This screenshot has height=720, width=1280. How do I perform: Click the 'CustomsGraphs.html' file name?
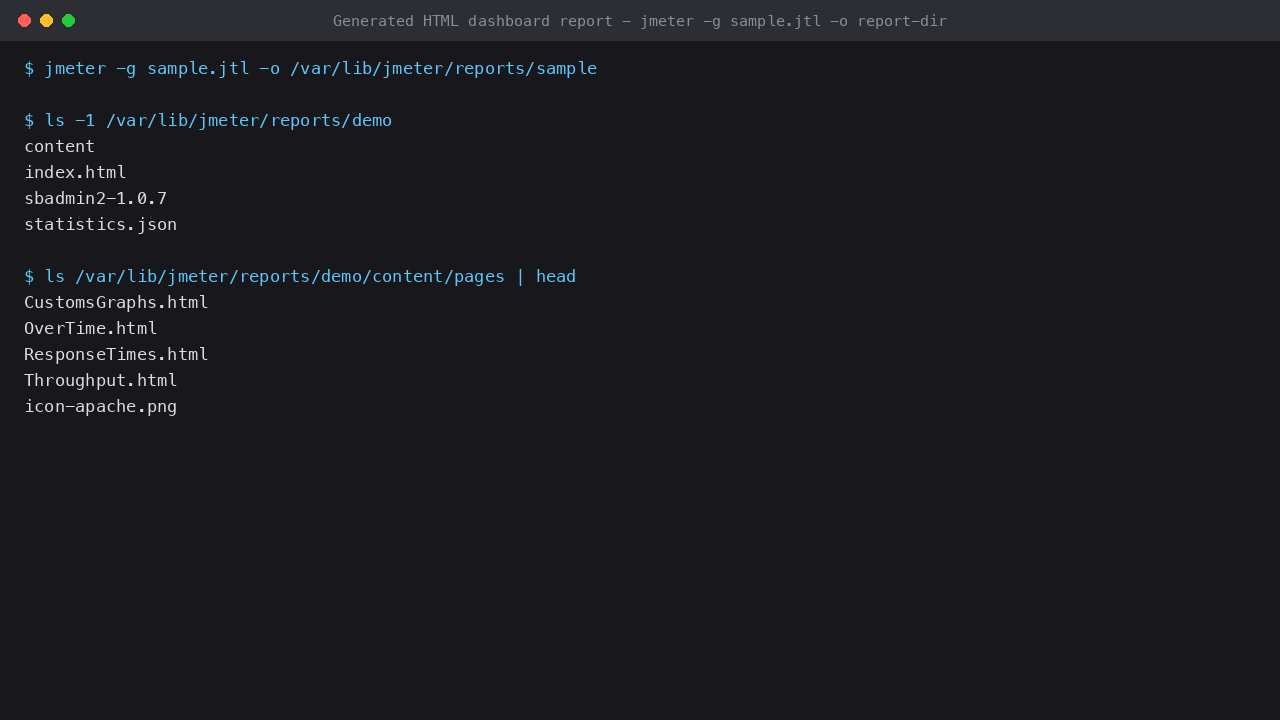116,302
